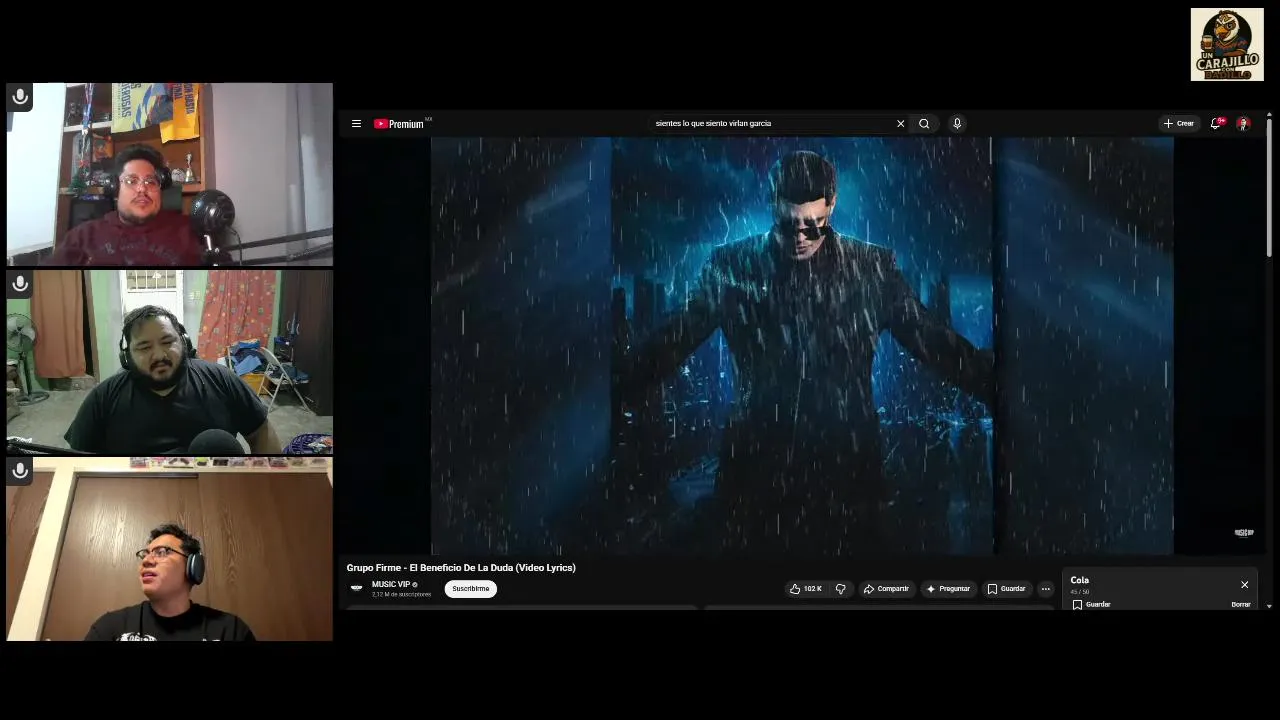Image resolution: width=1280 pixels, height=720 pixels.
Task: Click the Un Carajillo channel logo
Action: point(1227,45)
